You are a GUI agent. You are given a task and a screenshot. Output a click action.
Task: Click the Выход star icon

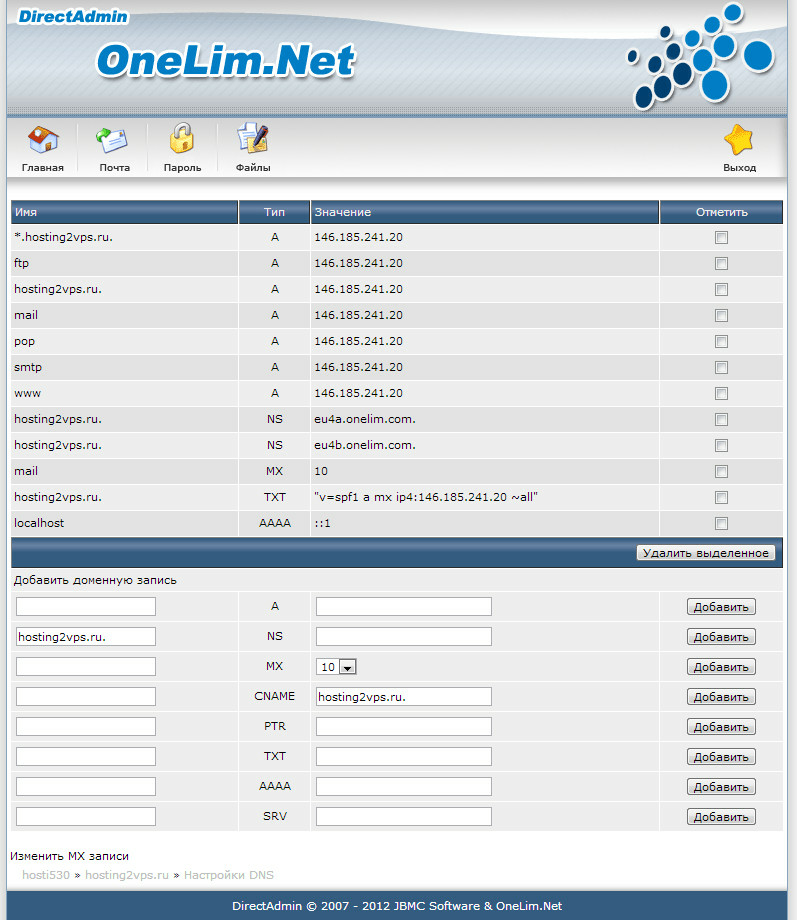[739, 140]
